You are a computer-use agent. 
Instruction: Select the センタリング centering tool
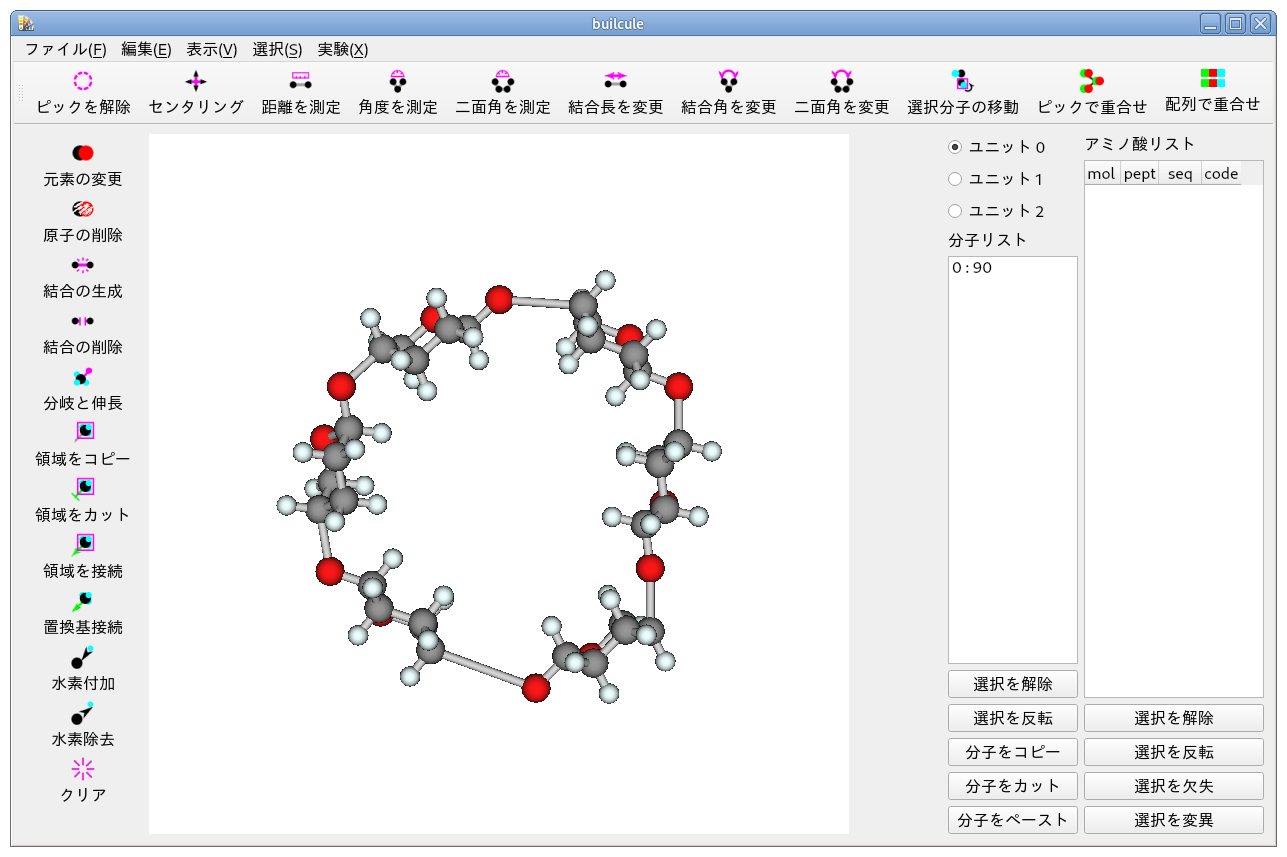click(x=196, y=82)
